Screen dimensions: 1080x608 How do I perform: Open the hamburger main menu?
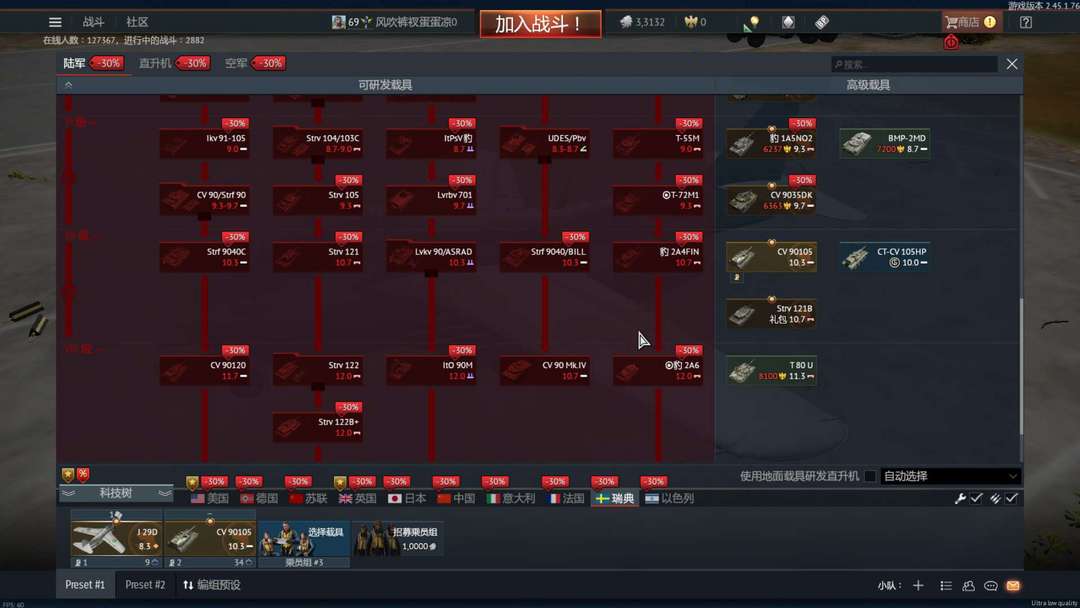tap(55, 22)
